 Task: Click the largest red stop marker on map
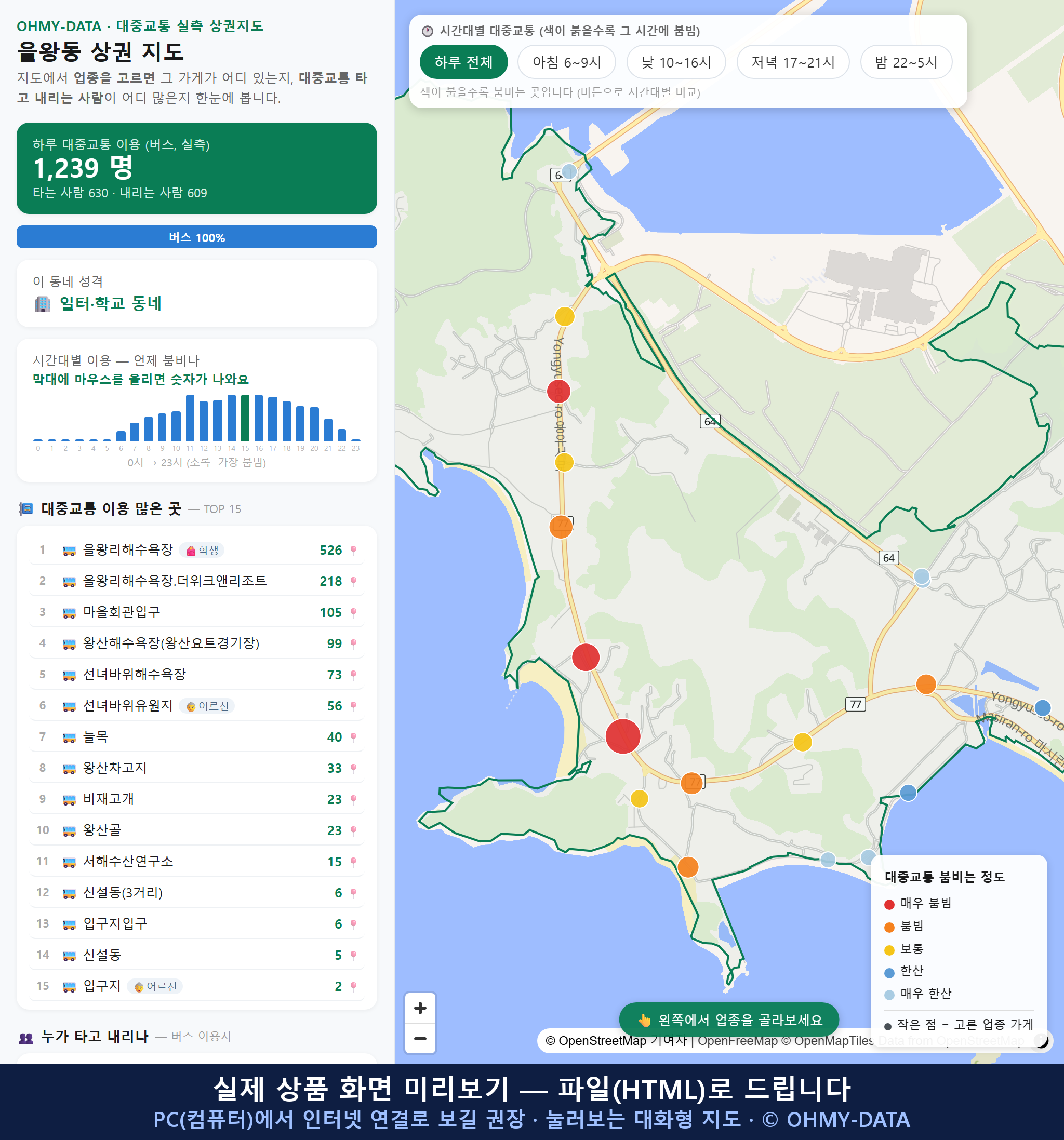click(622, 736)
